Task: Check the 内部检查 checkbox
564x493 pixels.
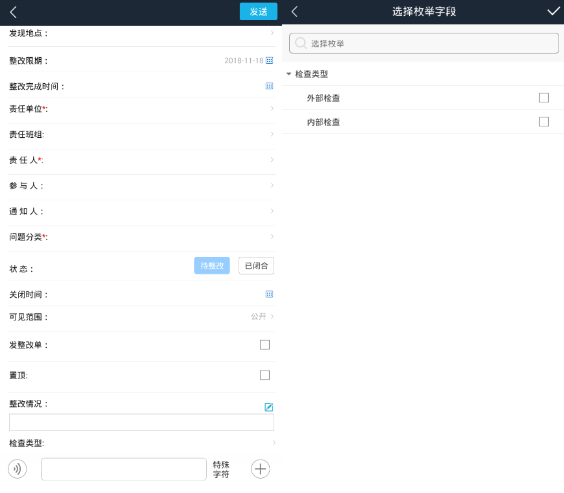Action: [544, 122]
